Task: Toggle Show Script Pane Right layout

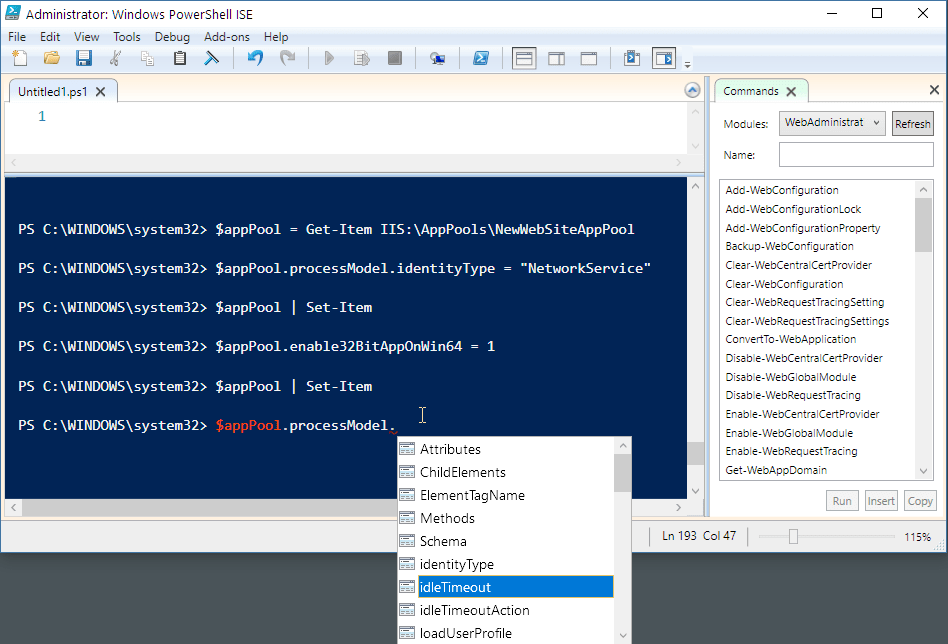Action: (556, 58)
